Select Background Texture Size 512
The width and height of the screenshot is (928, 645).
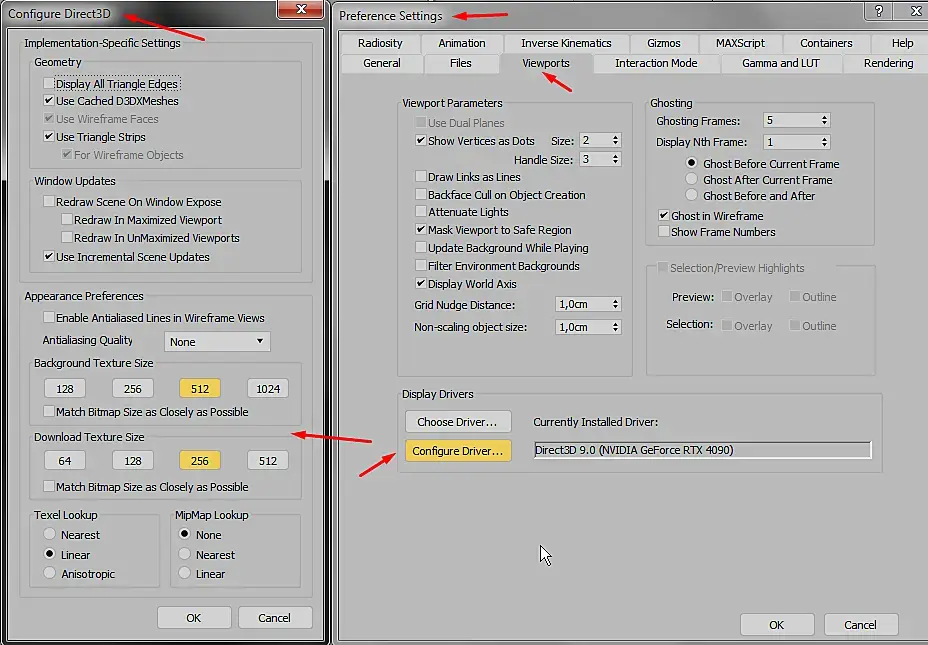tap(200, 389)
